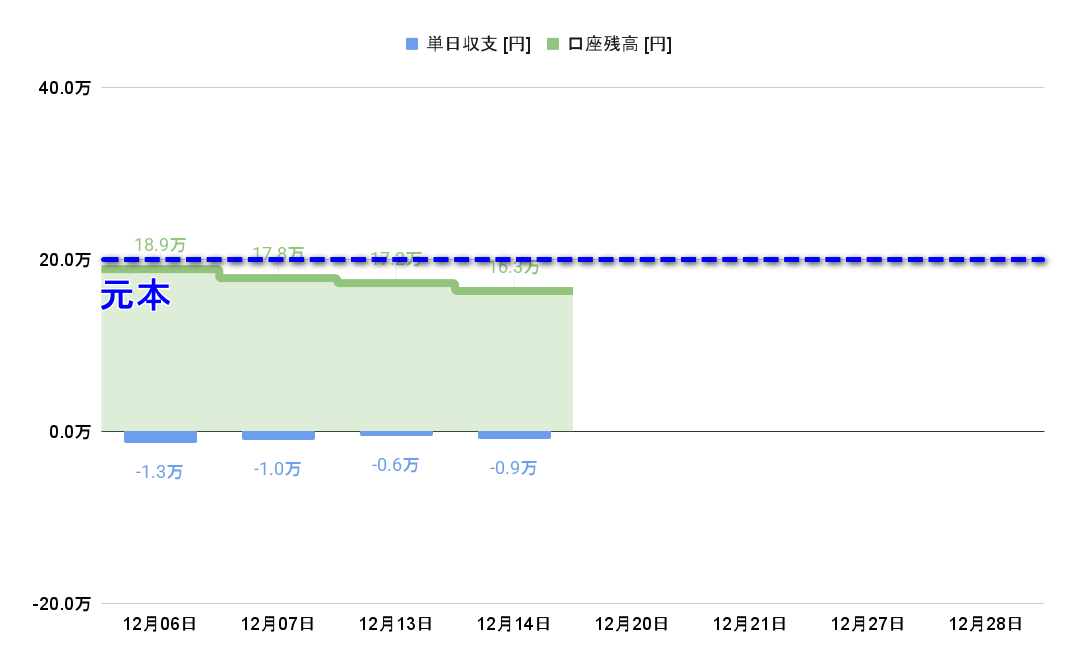Image resolution: width=1078 pixels, height=667 pixels.
Task: Select the 12月28日 x-axis label
Action: (985, 624)
